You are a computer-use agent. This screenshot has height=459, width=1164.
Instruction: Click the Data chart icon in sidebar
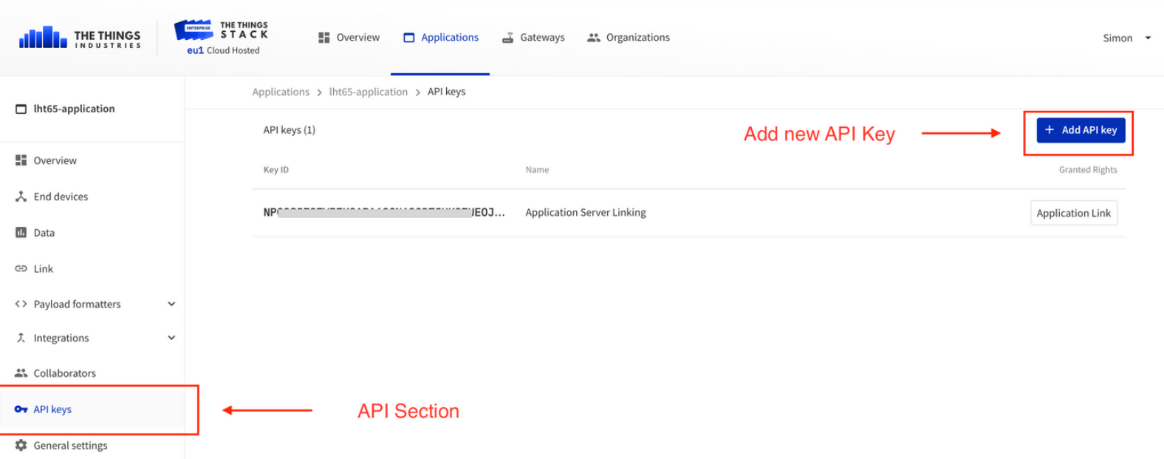tap(21, 232)
